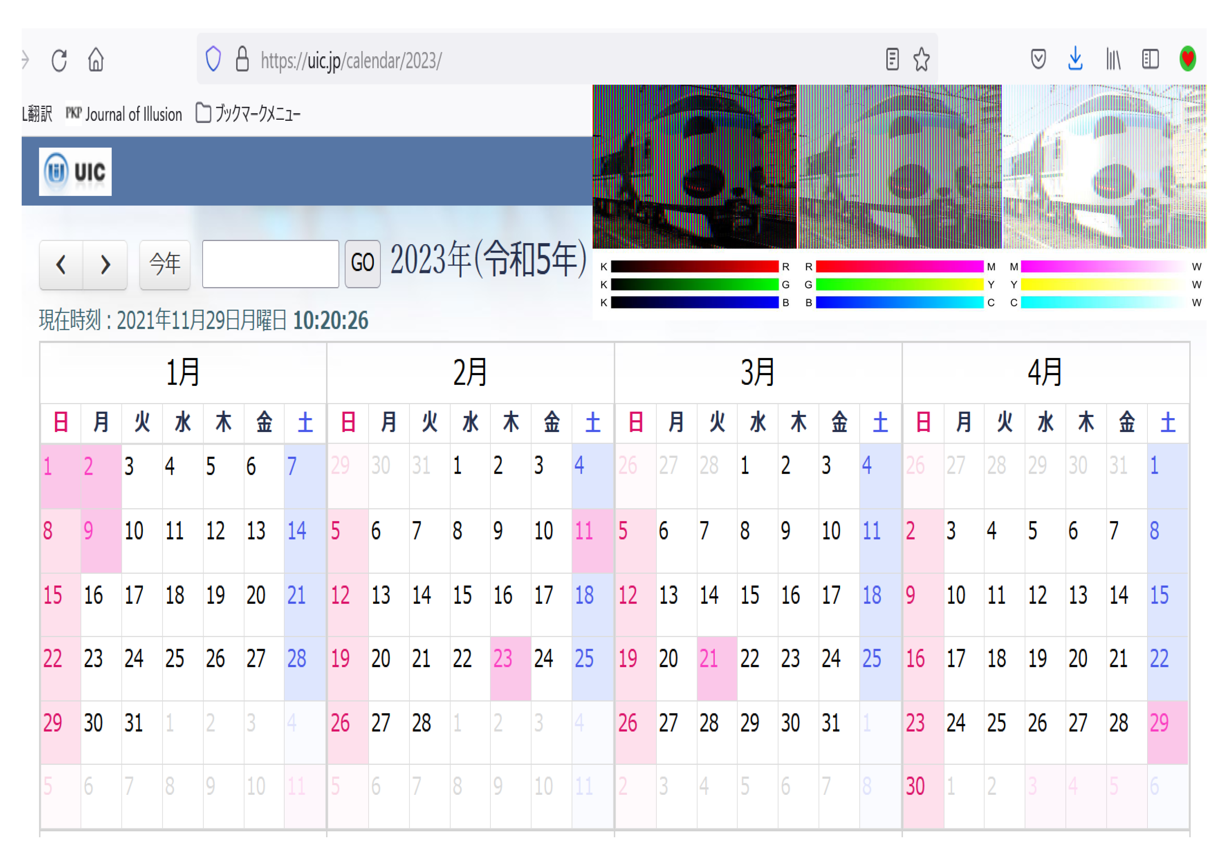Toggle reader view icon in address bar
The width and height of the screenshot is (1228, 868).
[x=892, y=60]
